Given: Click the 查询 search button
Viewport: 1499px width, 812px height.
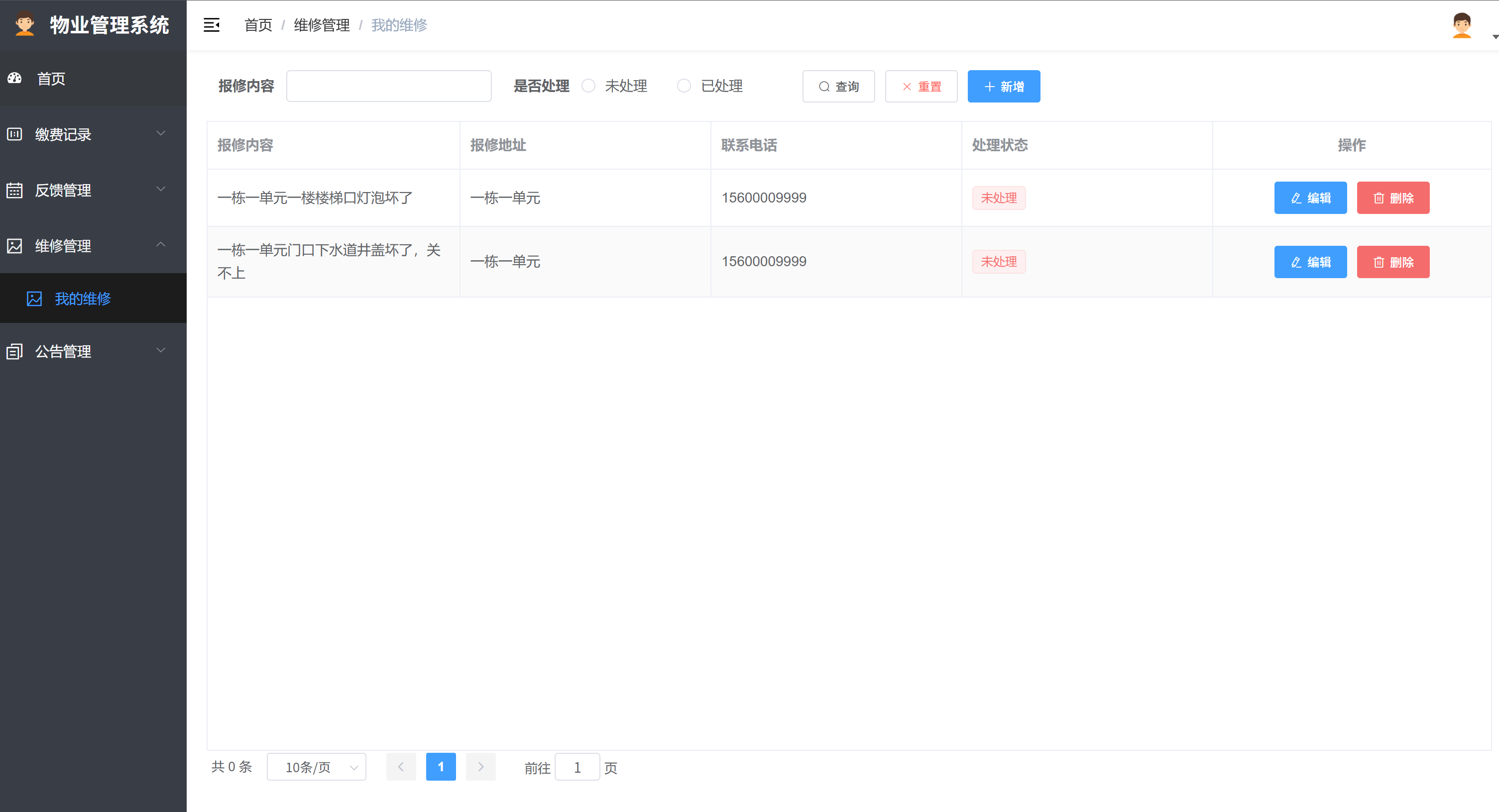Looking at the screenshot, I should pos(838,87).
